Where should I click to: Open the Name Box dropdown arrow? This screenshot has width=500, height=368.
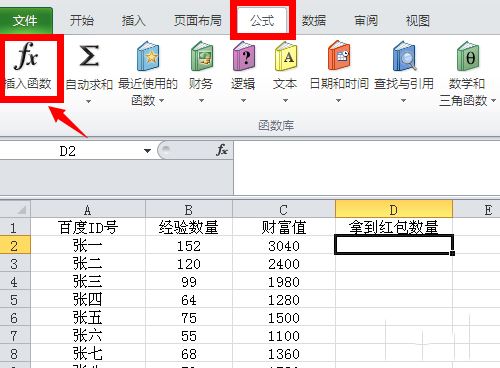tap(147, 151)
